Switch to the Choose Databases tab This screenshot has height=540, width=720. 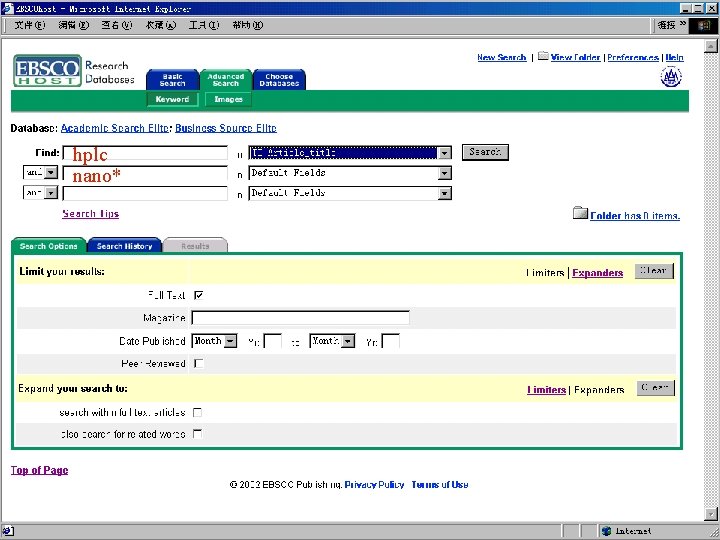coord(279,80)
